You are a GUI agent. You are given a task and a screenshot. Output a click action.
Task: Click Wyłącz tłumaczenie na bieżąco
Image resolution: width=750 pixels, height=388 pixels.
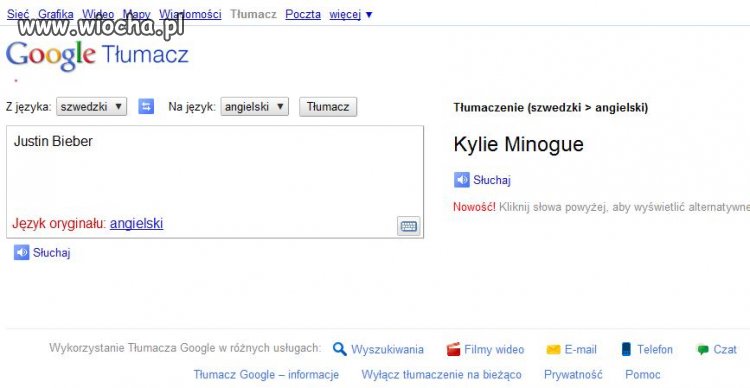pos(441,375)
